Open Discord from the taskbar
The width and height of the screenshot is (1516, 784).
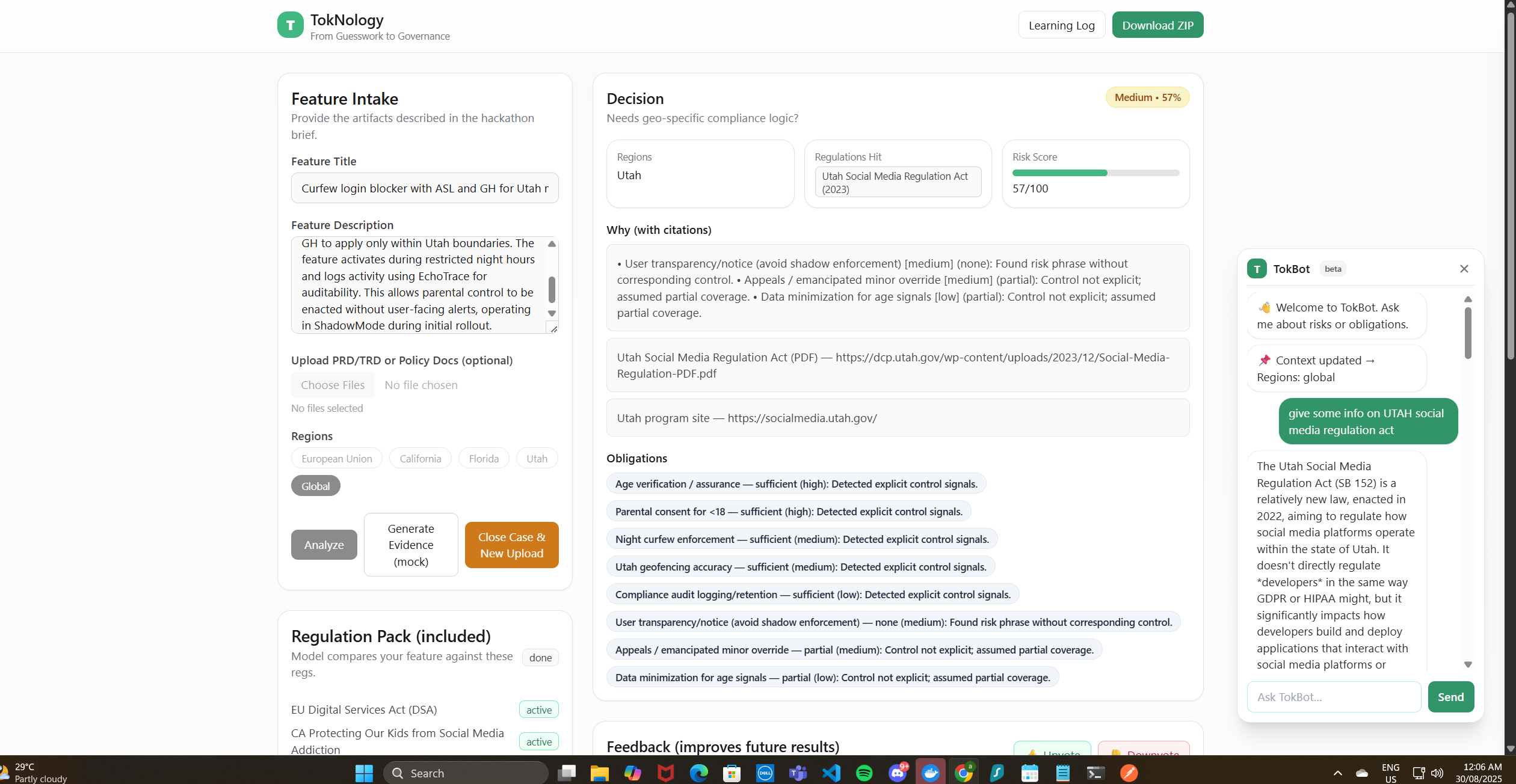tap(898, 773)
